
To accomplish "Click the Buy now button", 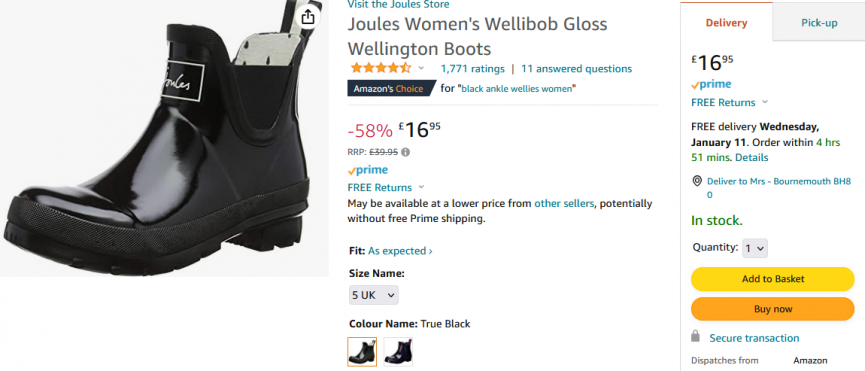I will pos(772,309).
